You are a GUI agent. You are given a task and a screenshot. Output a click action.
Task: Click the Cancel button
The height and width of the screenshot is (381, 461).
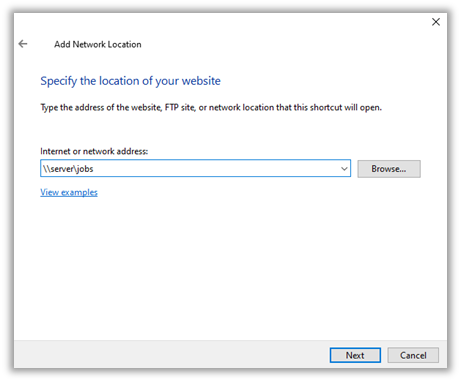[413, 355]
